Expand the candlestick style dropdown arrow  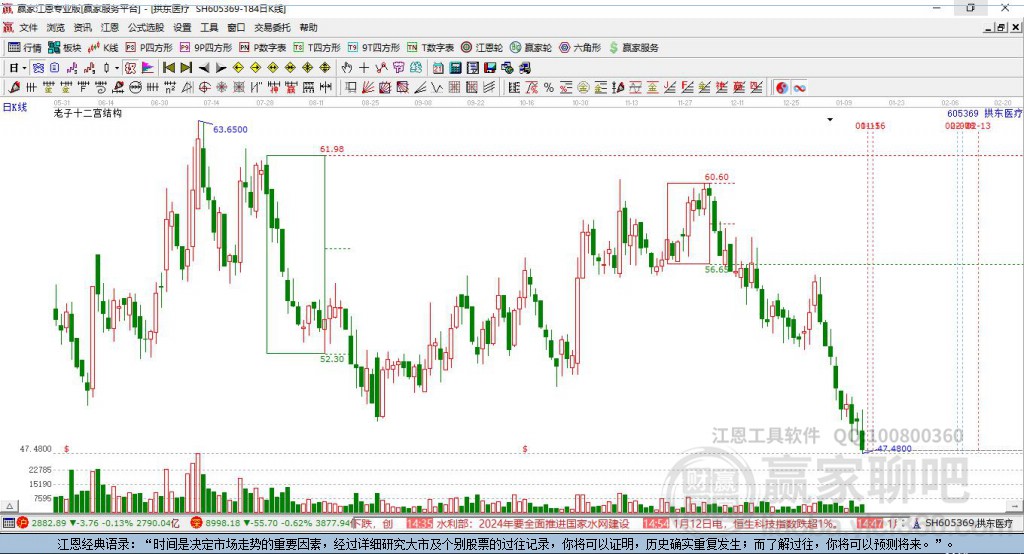point(117,68)
